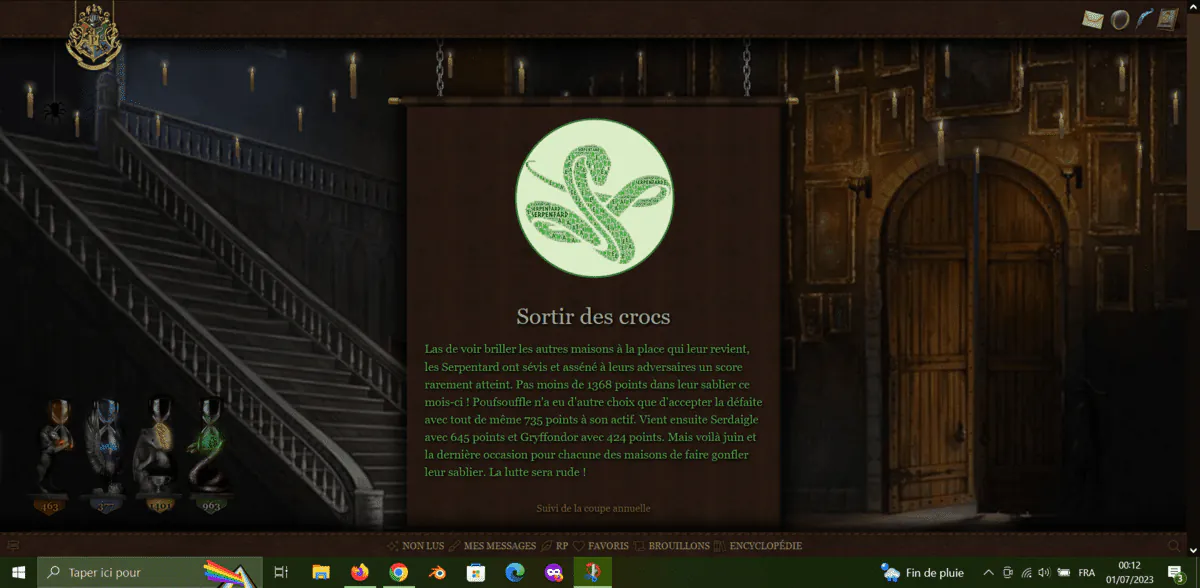Click the Hogwarts crest logo
This screenshot has height=588, width=1200.
tap(93, 38)
